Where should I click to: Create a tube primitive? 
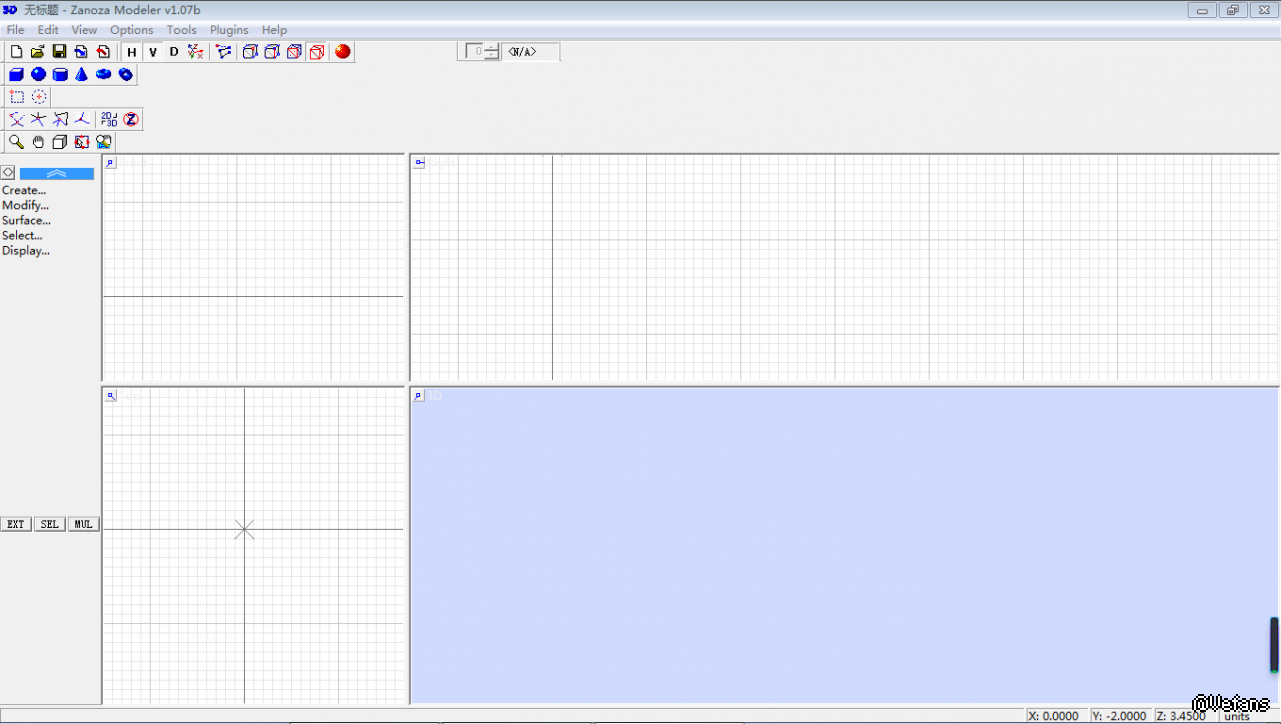click(126, 74)
